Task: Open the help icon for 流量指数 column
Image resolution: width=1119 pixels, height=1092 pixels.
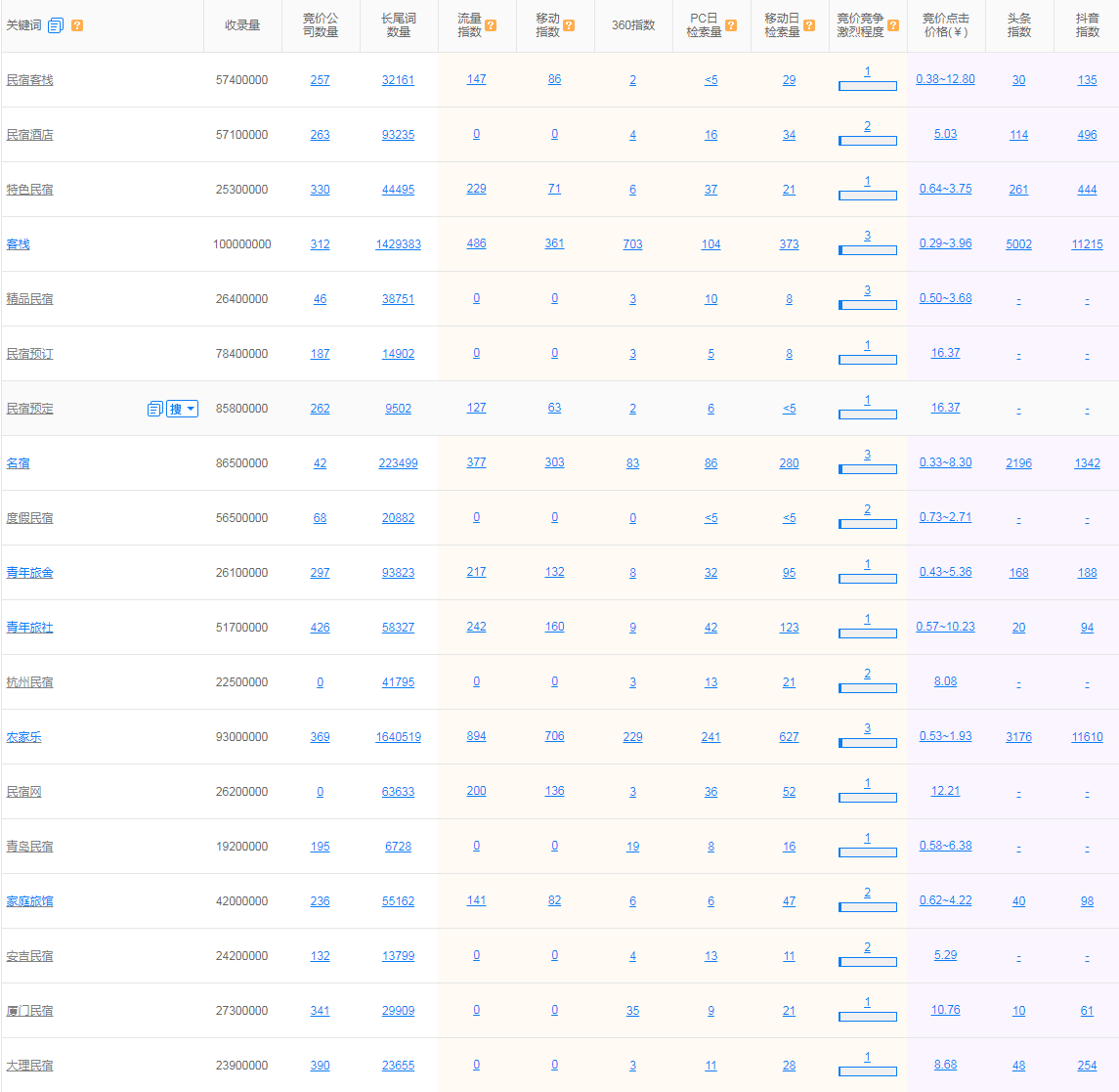Action: click(x=491, y=25)
